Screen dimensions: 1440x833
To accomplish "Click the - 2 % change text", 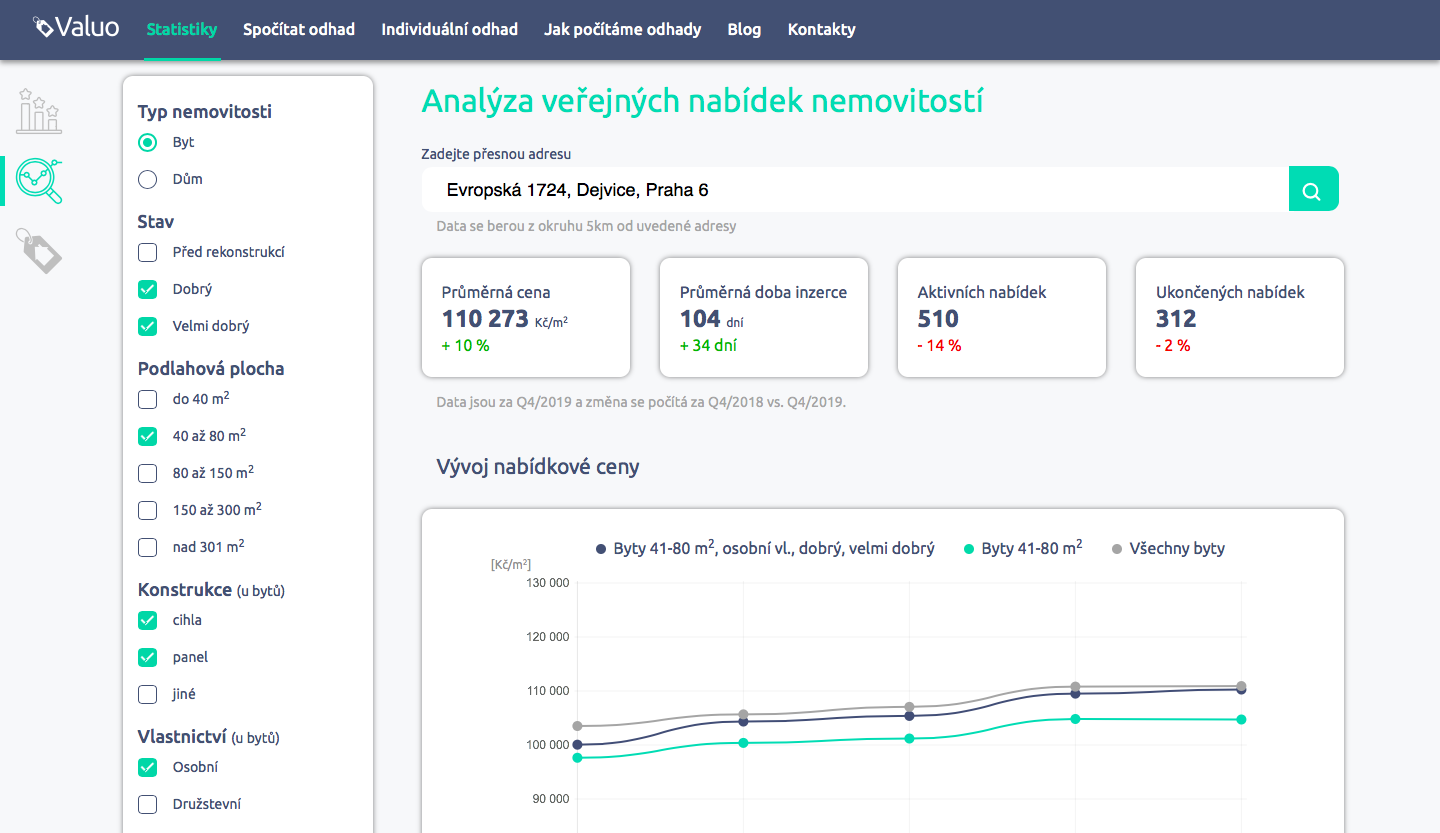I will (x=1173, y=346).
